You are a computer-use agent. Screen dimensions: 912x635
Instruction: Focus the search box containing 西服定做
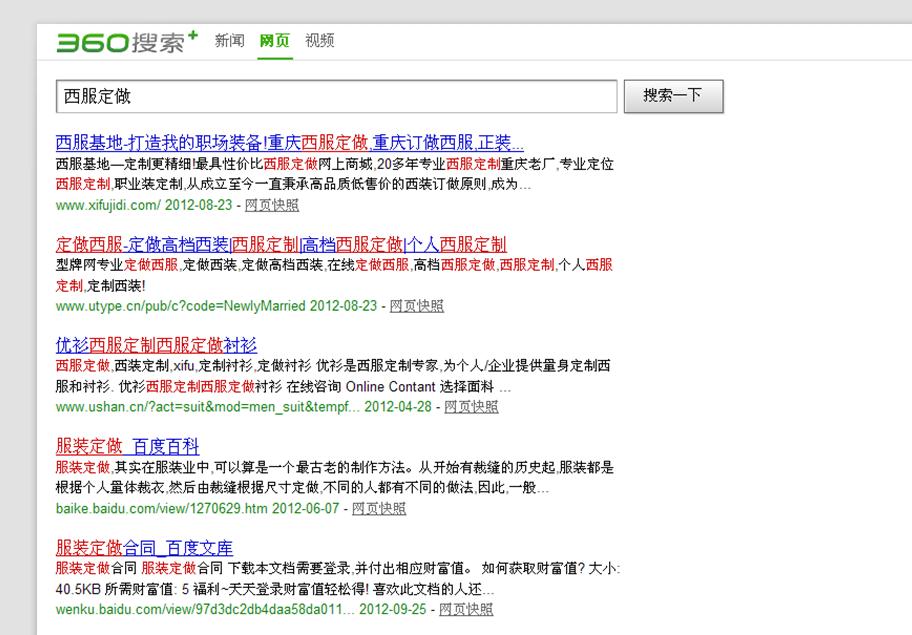point(336,97)
